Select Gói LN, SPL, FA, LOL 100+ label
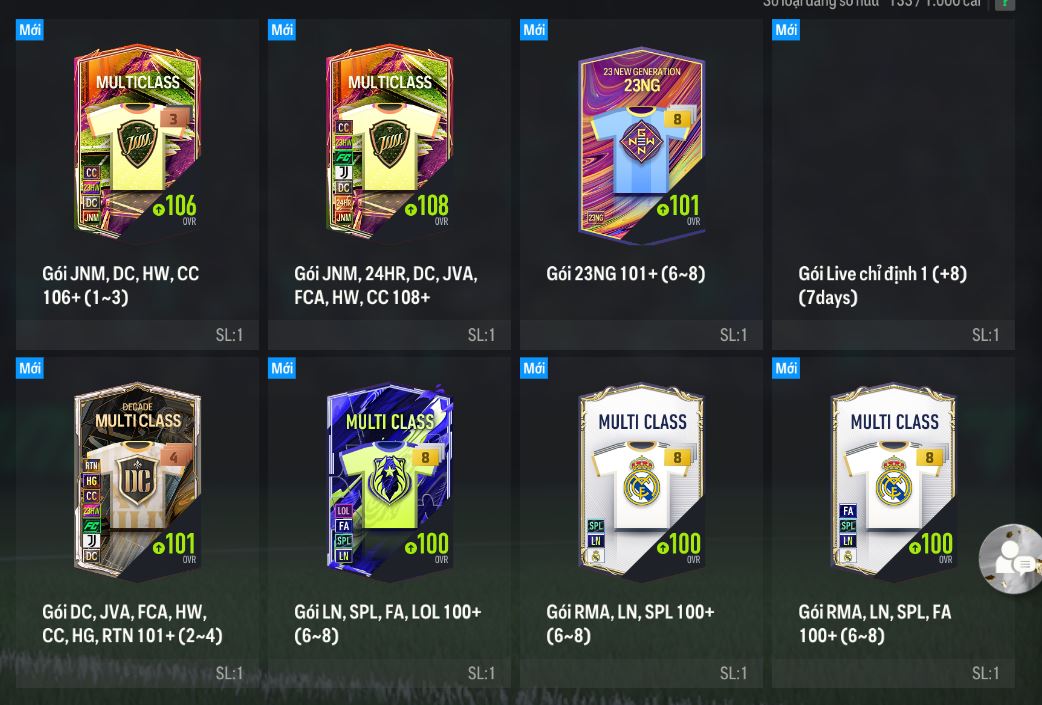The width and height of the screenshot is (1042, 705). pyautogui.click(x=388, y=623)
